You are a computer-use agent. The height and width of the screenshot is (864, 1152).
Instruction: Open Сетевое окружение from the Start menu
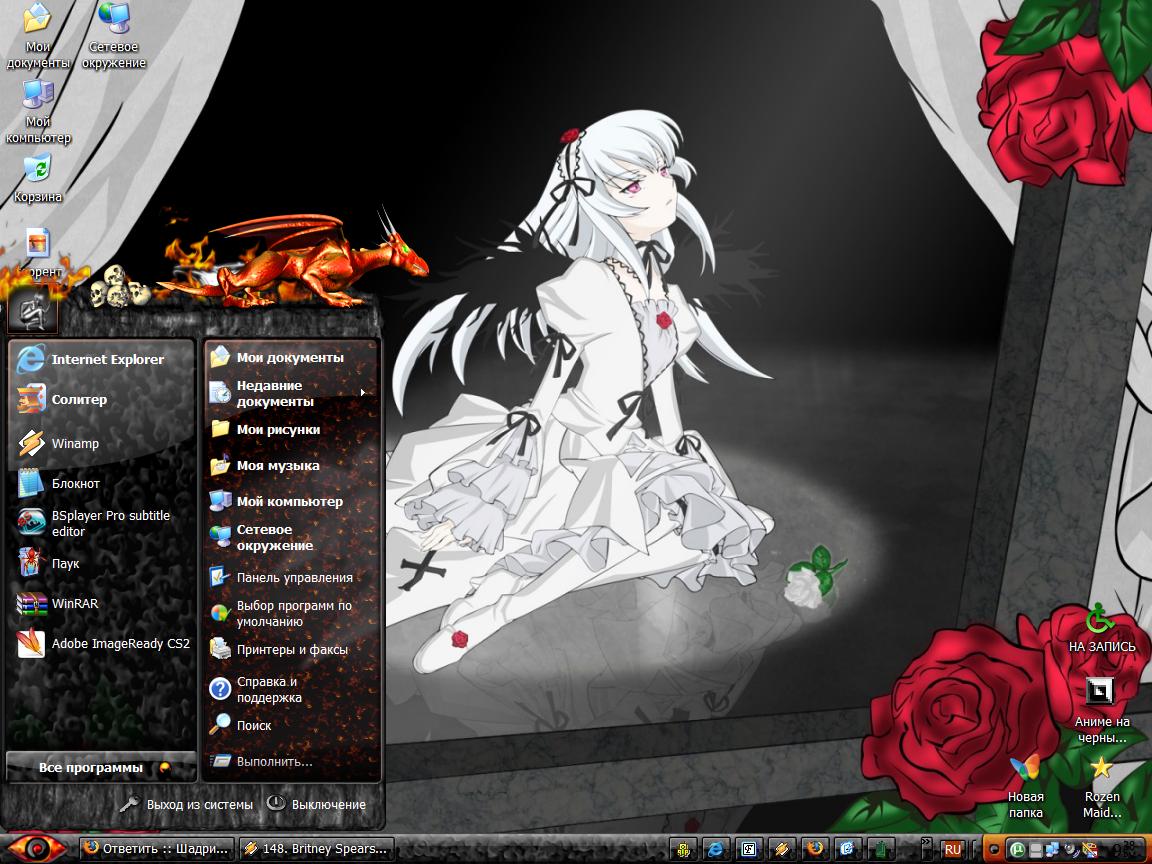(x=292, y=538)
